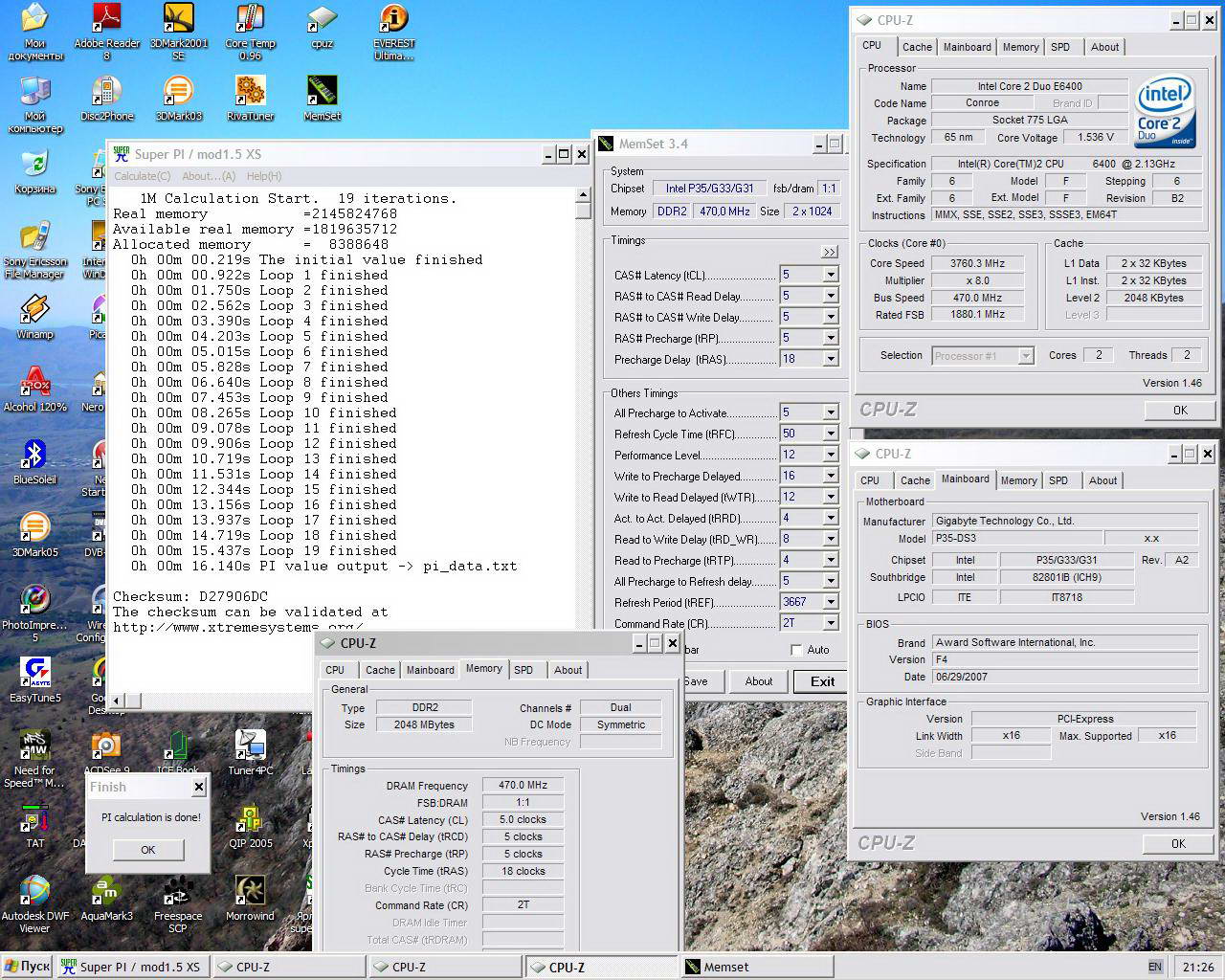Expand the Refresh Period (tREF) dropdown
The width and height of the screenshot is (1225, 980).
tap(831, 602)
